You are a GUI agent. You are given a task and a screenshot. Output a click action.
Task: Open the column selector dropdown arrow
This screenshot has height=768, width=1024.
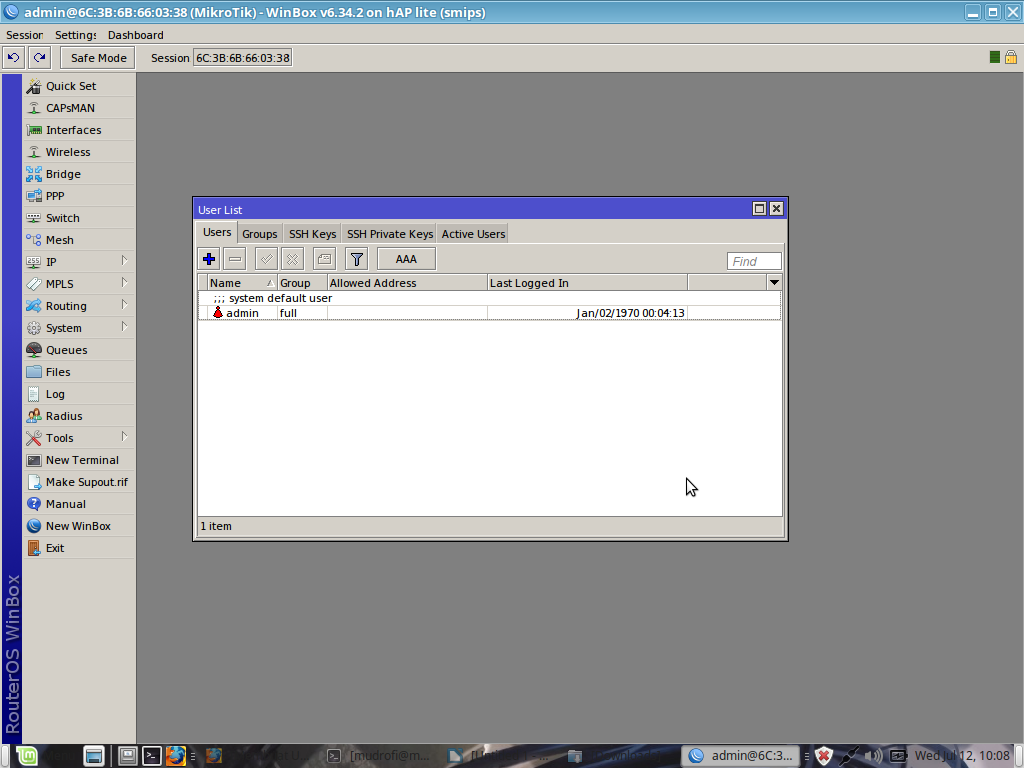[774, 282]
